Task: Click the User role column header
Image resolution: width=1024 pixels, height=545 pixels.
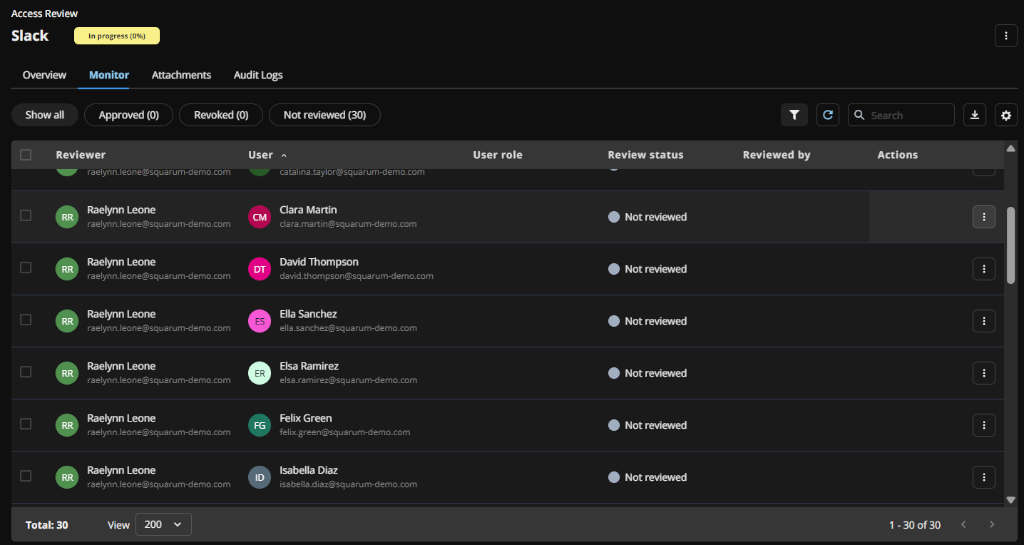Action: [498, 155]
